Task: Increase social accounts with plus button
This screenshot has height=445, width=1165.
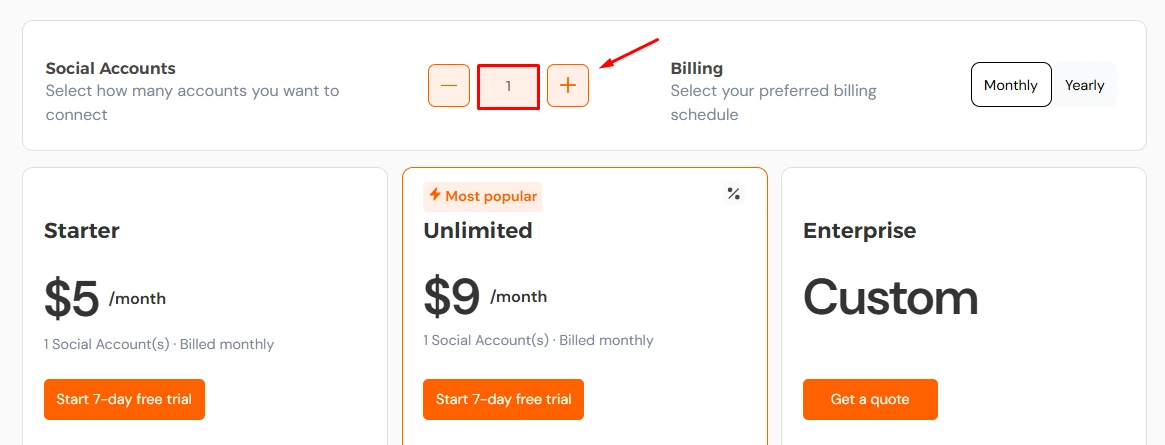Action: click(x=568, y=85)
